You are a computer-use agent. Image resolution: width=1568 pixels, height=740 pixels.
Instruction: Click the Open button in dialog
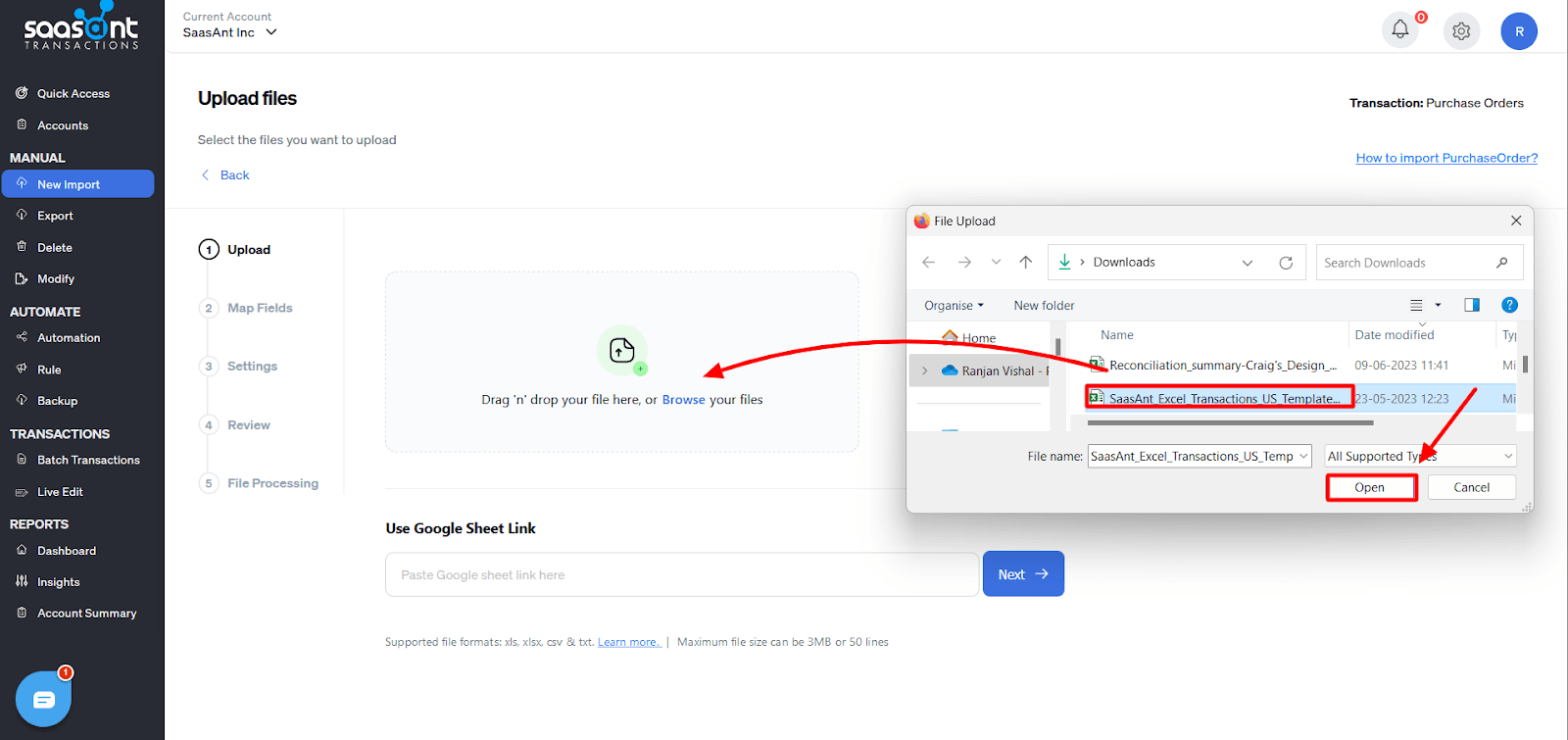(x=1370, y=487)
